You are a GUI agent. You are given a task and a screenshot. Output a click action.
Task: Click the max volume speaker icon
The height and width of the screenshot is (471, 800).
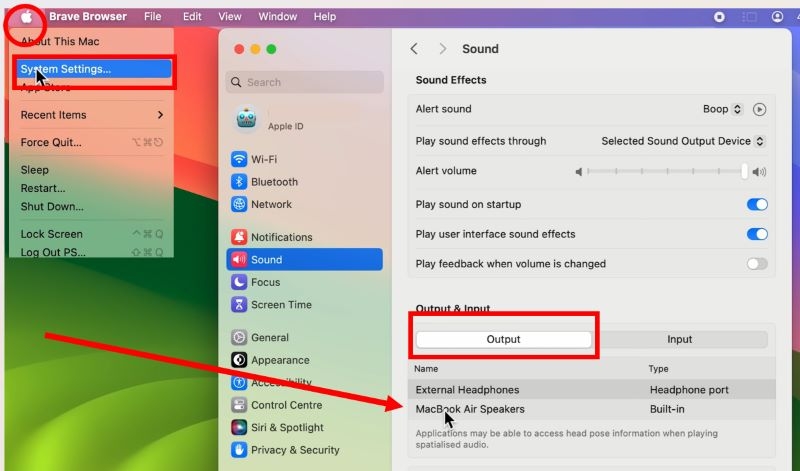click(x=759, y=172)
